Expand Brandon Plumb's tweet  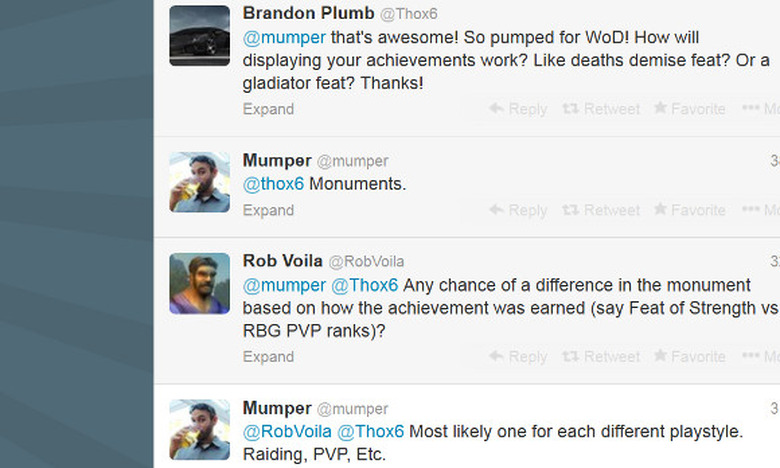pos(268,109)
